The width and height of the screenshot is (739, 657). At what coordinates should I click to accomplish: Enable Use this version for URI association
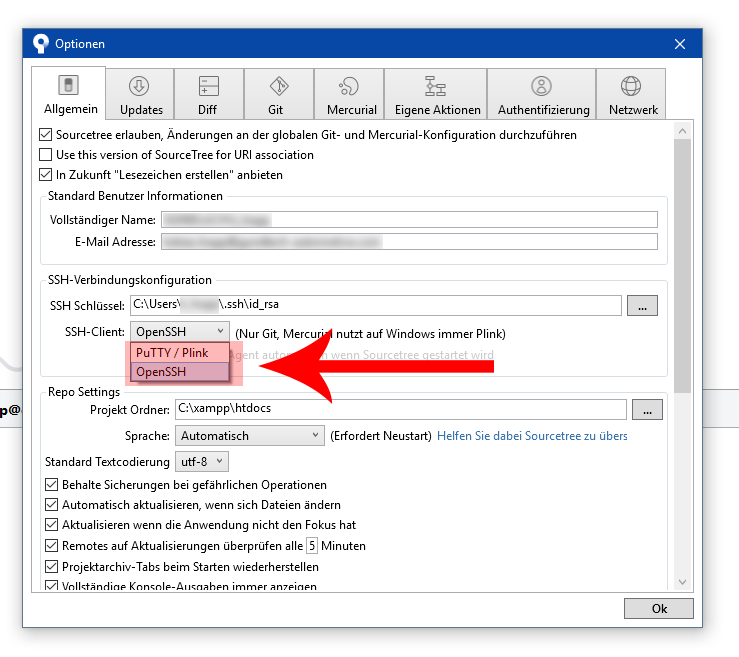(x=45, y=155)
